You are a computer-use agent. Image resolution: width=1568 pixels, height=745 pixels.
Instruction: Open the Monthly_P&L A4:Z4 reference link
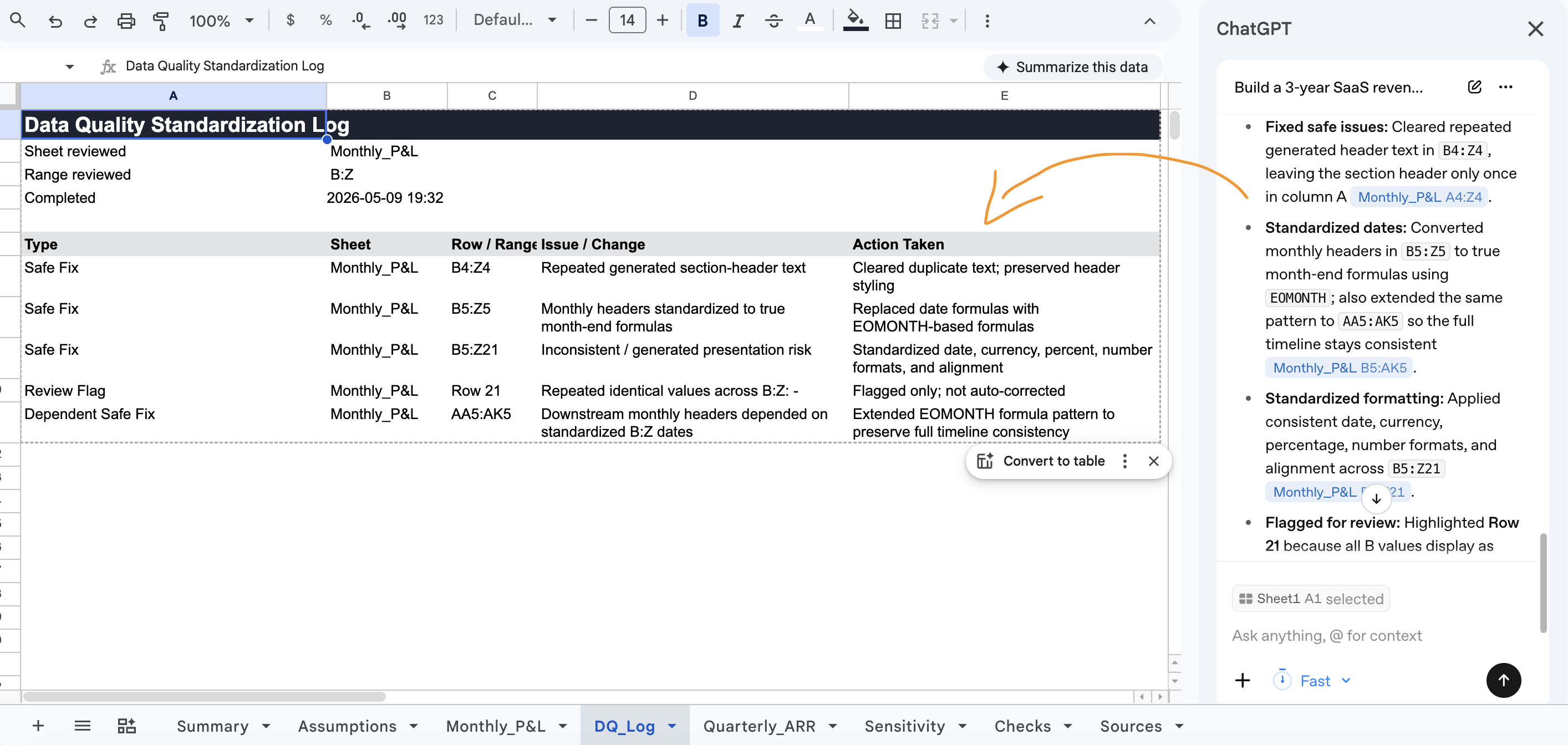[x=1419, y=197]
